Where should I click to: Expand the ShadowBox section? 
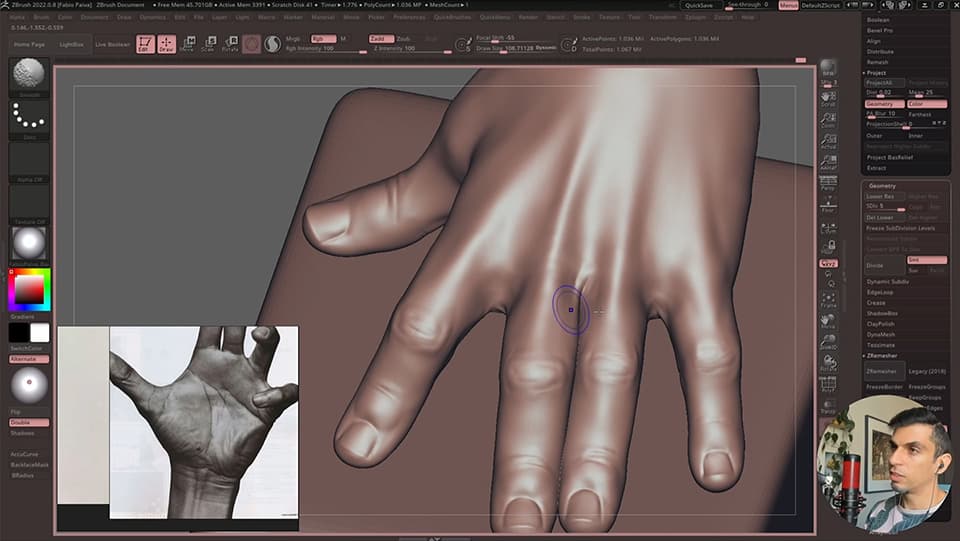[882, 313]
